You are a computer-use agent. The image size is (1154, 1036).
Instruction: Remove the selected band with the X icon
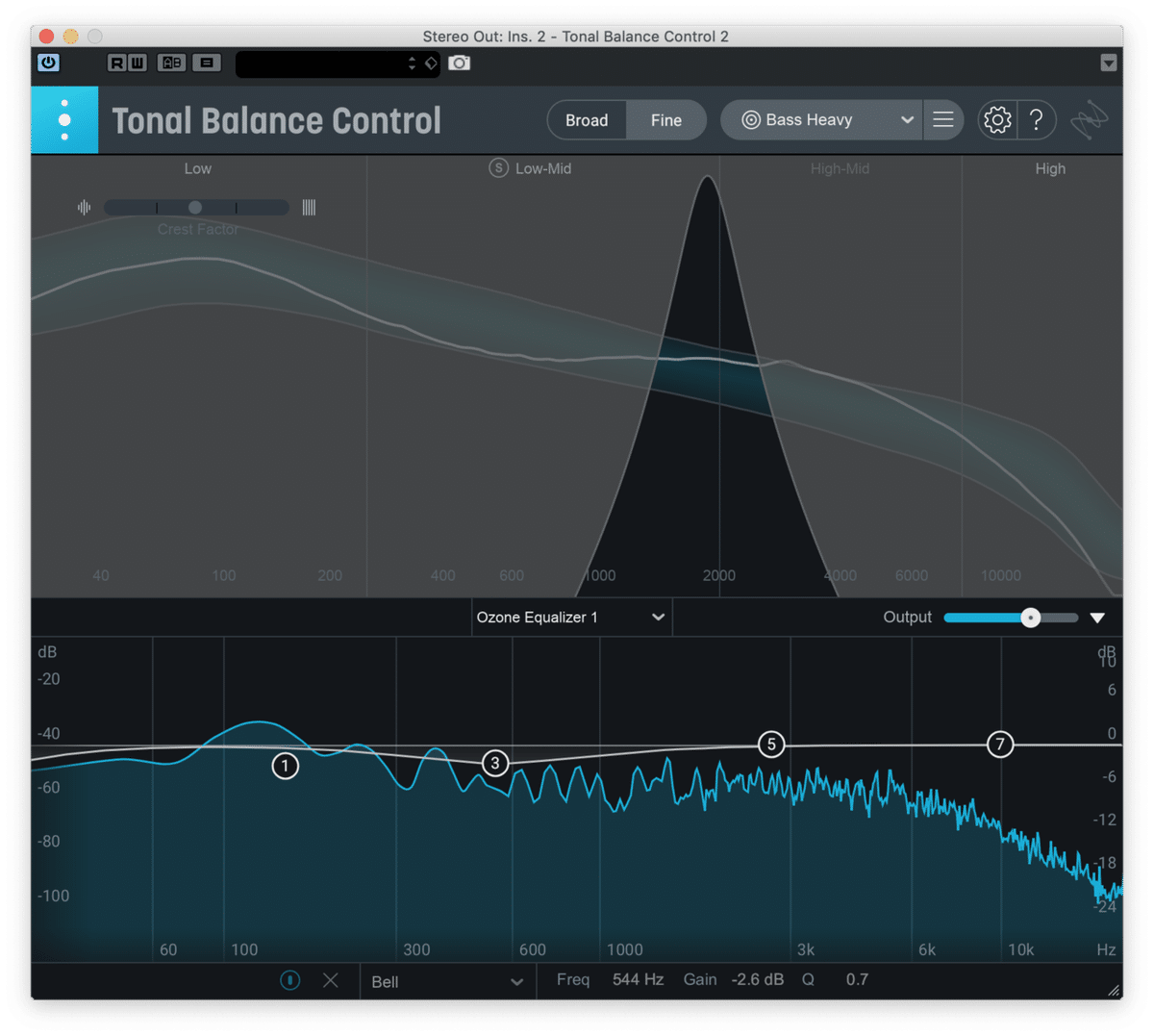[x=331, y=980]
